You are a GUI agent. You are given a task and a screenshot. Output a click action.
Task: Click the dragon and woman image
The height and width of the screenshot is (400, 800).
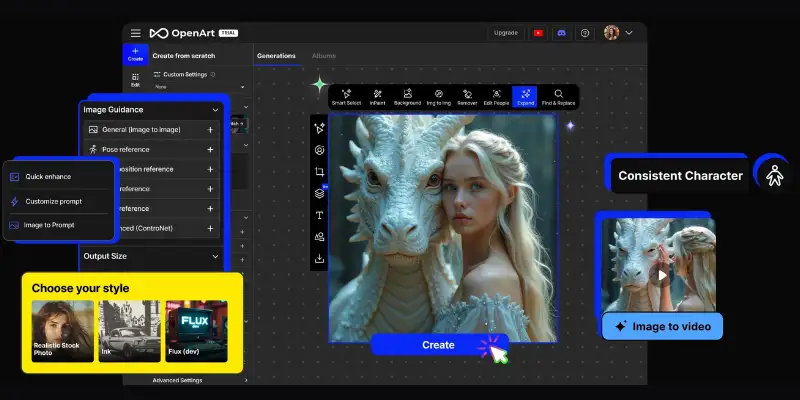(443, 228)
